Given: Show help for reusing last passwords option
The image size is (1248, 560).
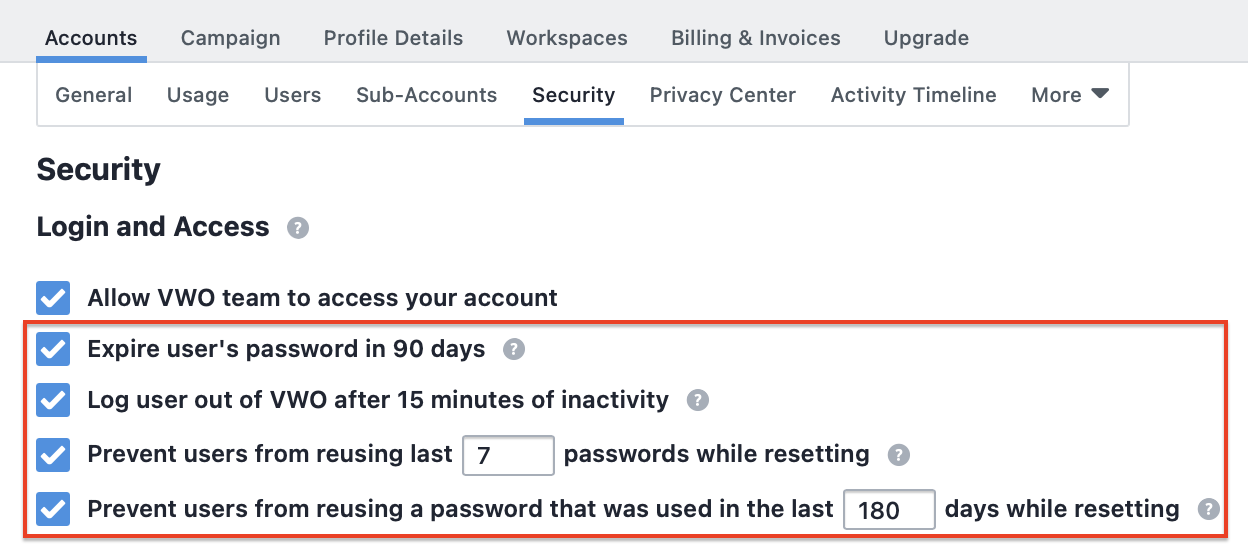Looking at the screenshot, I should [x=899, y=455].
